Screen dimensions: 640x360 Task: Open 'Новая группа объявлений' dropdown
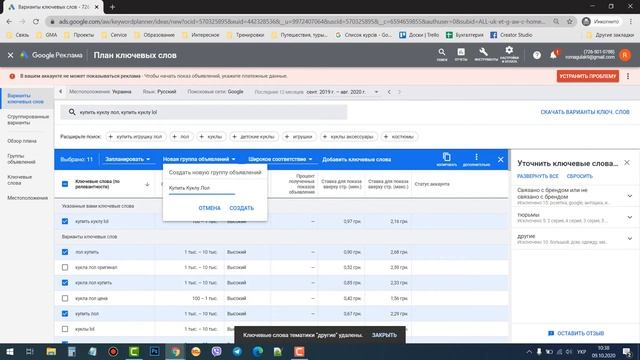pos(199,159)
